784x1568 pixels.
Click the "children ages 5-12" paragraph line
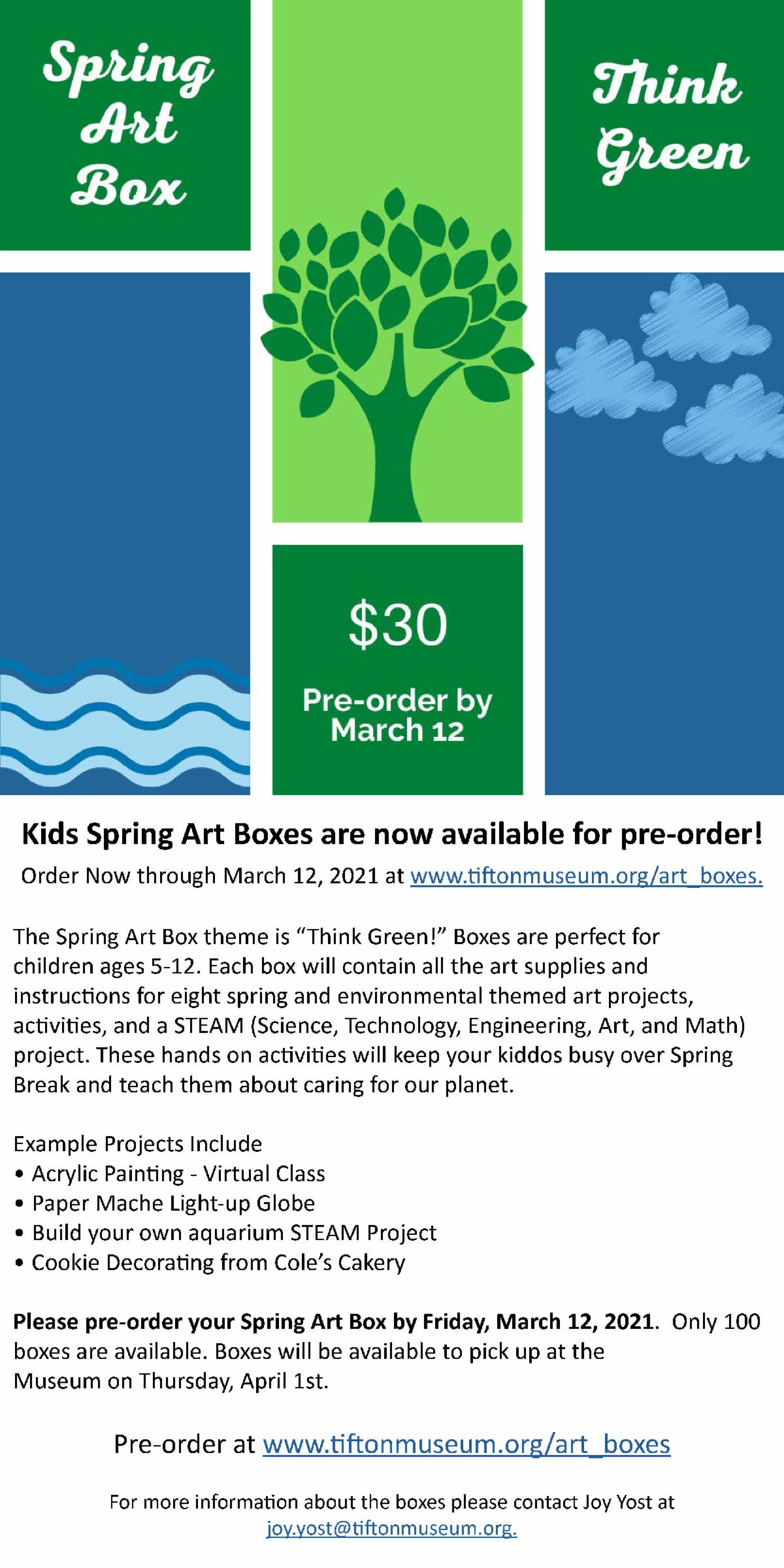(330, 966)
